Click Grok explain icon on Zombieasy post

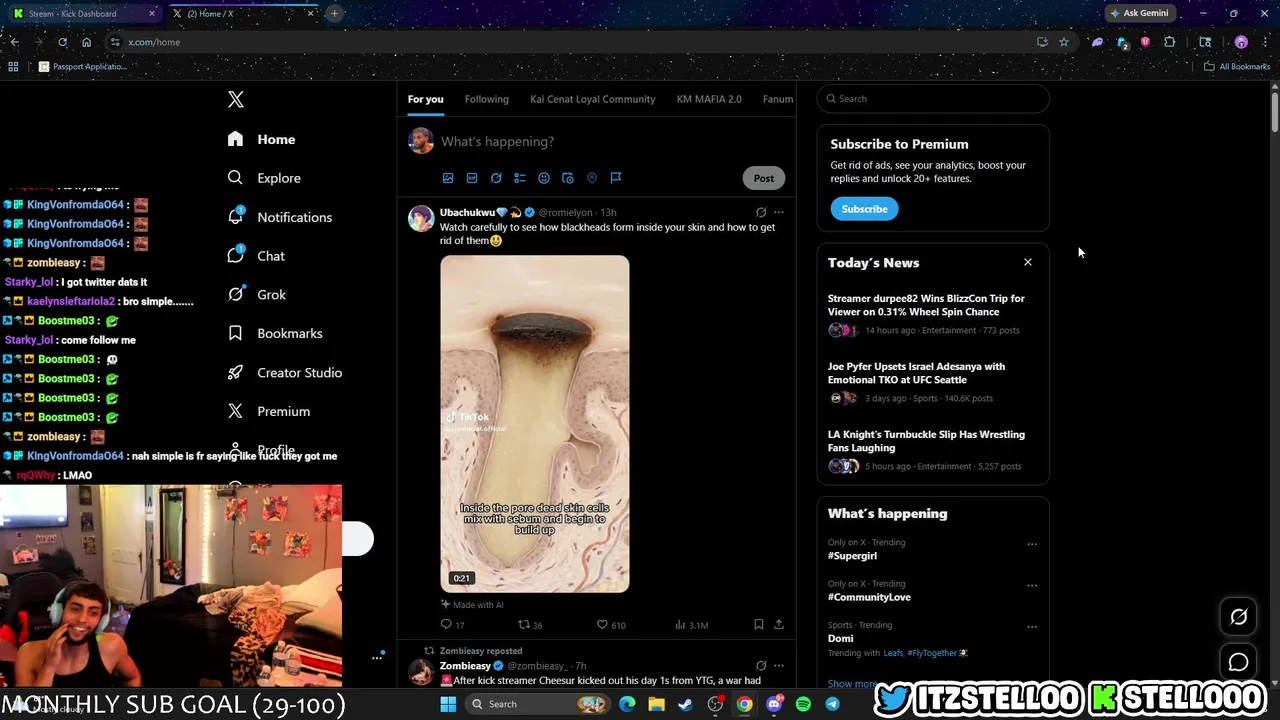761,665
